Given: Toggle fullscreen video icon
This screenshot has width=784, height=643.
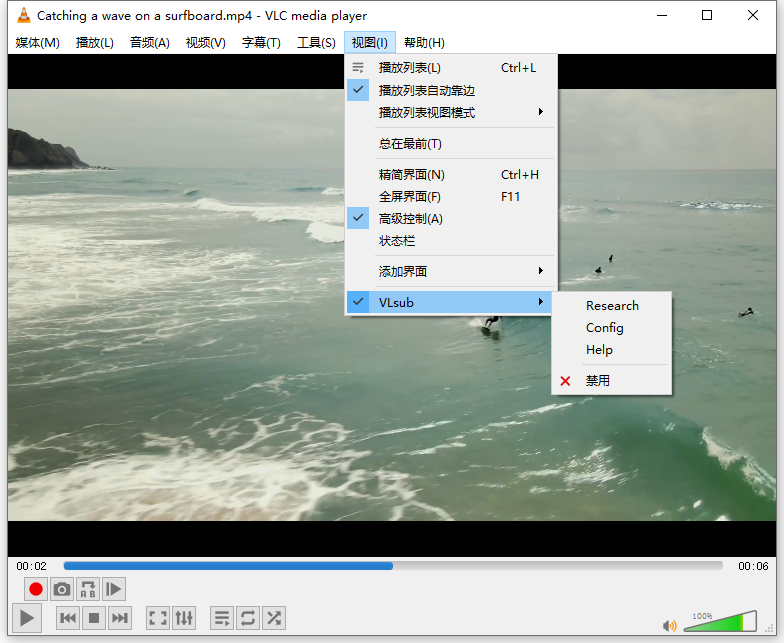Looking at the screenshot, I should click(158, 618).
